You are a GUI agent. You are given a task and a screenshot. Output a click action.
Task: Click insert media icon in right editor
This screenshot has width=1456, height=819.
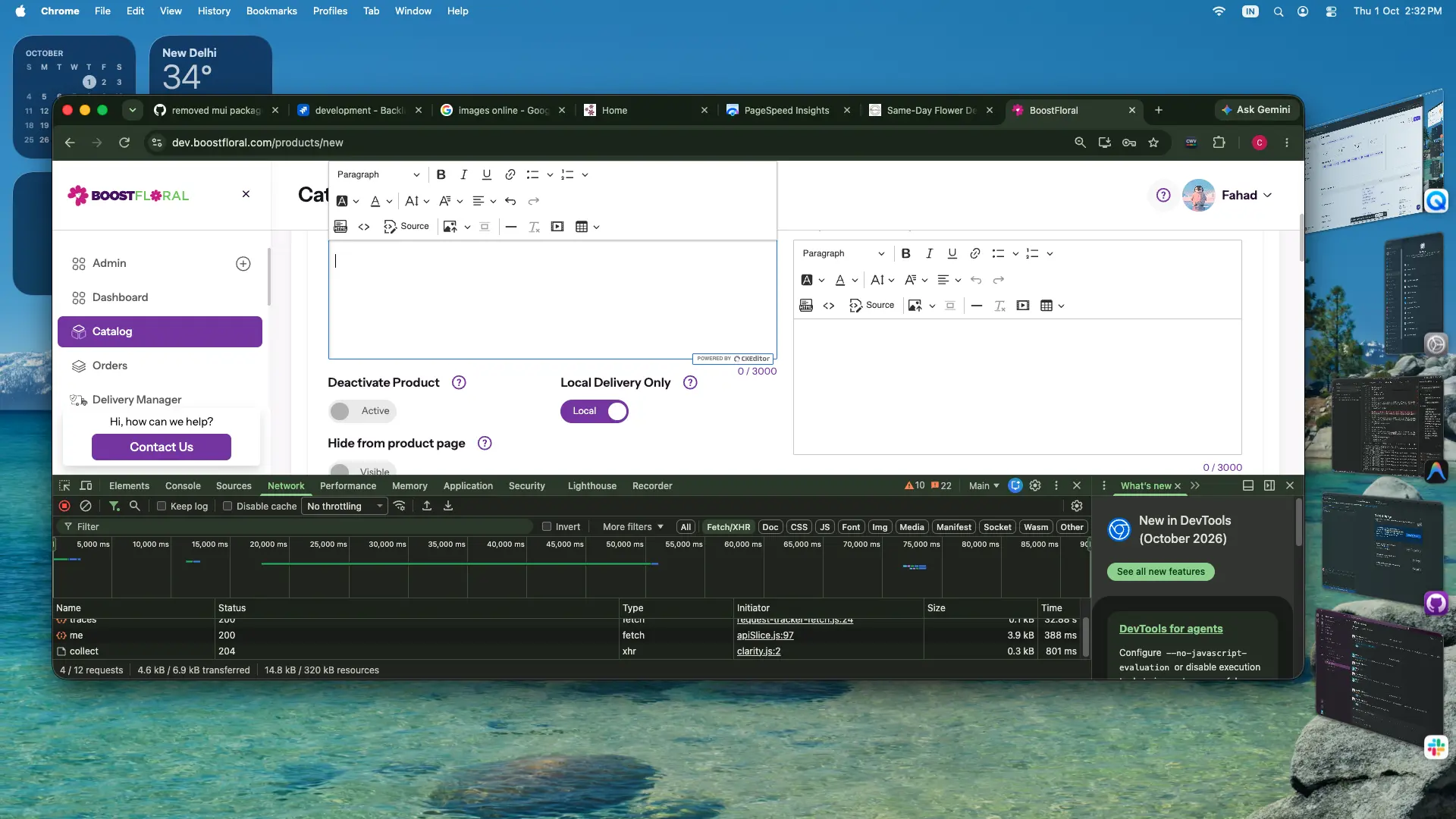(1023, 306)
